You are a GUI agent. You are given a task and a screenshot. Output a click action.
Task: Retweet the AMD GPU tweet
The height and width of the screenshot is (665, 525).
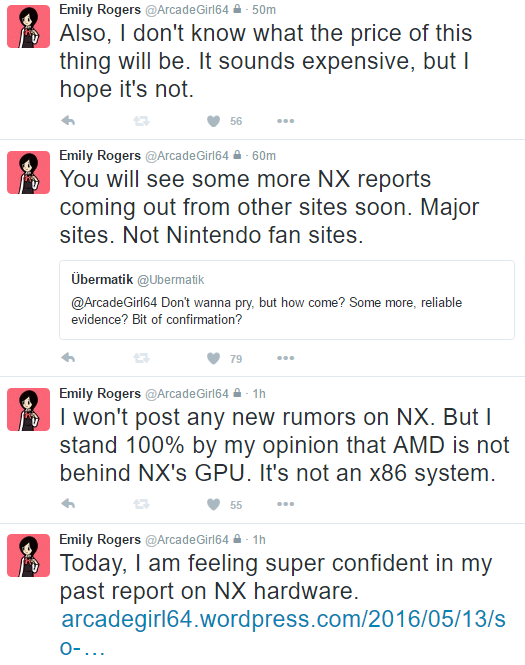[141, 504]
